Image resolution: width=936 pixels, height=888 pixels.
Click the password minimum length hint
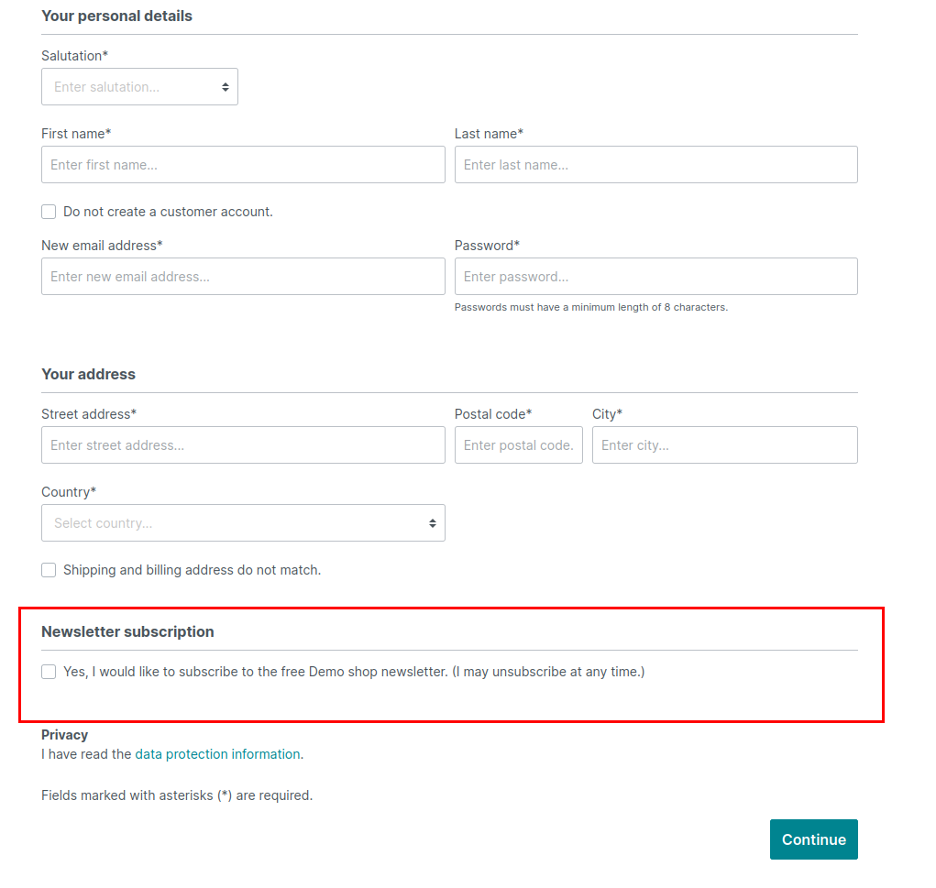pos(591,308)
